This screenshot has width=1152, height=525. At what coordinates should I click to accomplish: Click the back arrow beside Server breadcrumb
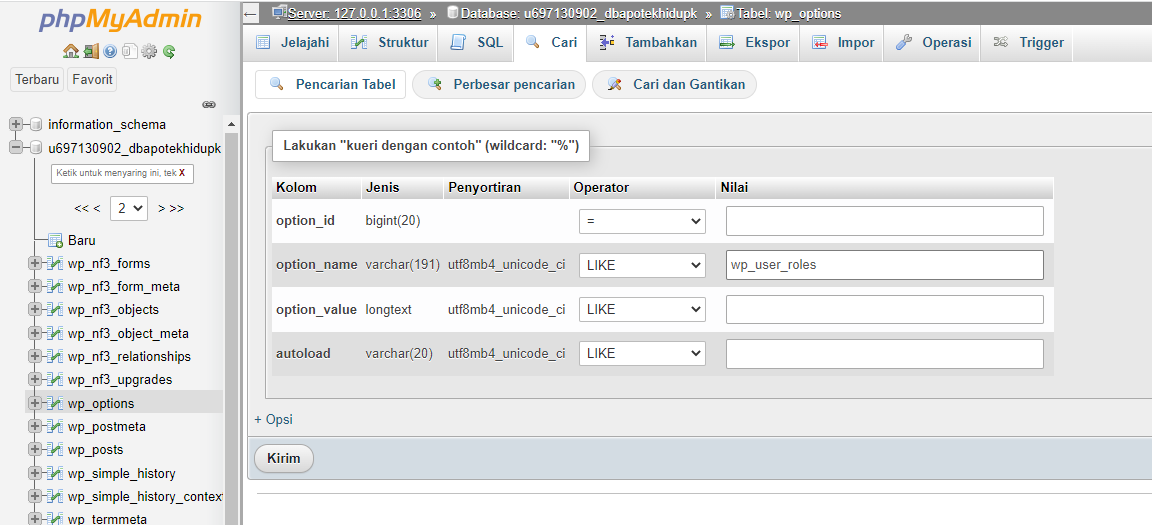251,13
